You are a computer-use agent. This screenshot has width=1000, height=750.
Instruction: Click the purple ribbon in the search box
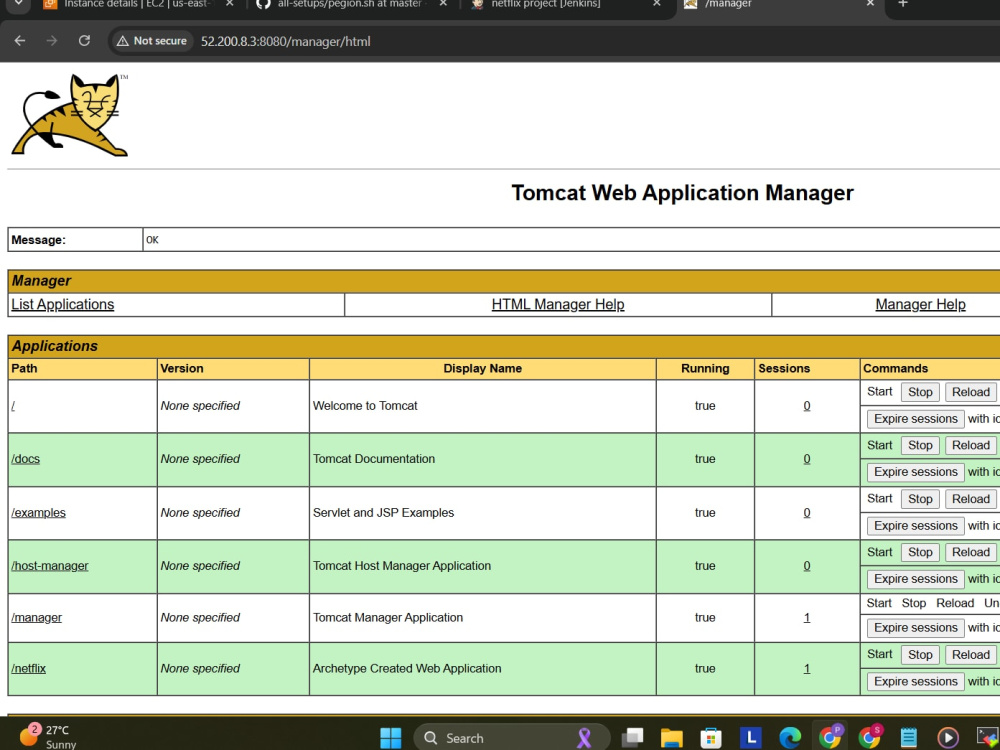(x=584, y=738)
